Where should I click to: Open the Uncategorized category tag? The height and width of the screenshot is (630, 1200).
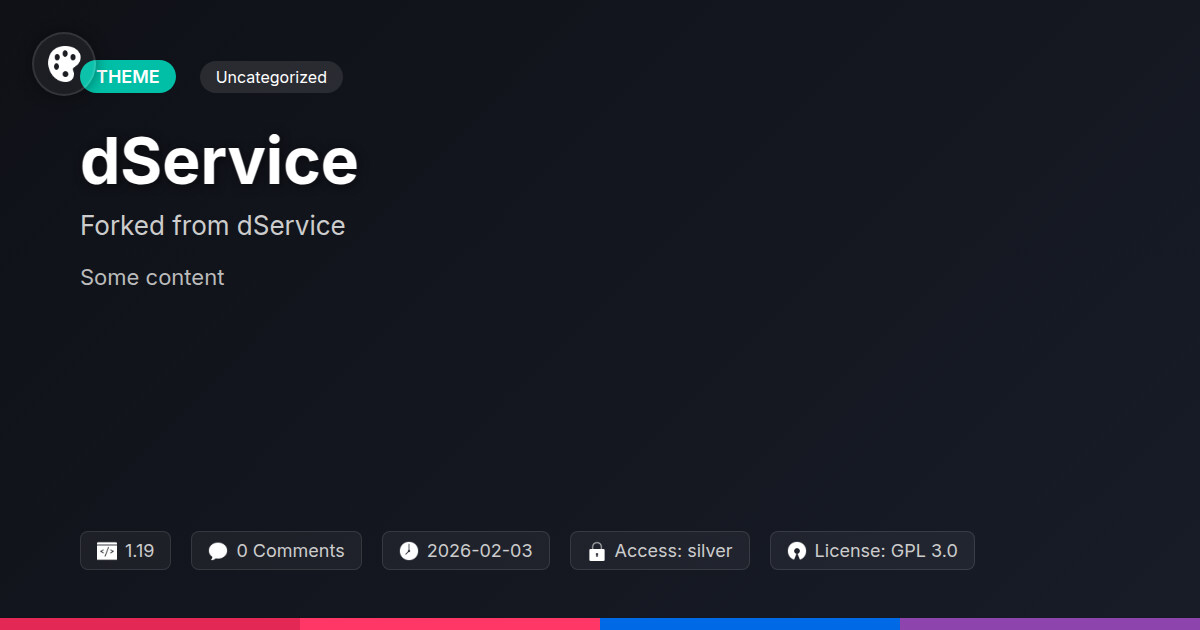(271, 77)
